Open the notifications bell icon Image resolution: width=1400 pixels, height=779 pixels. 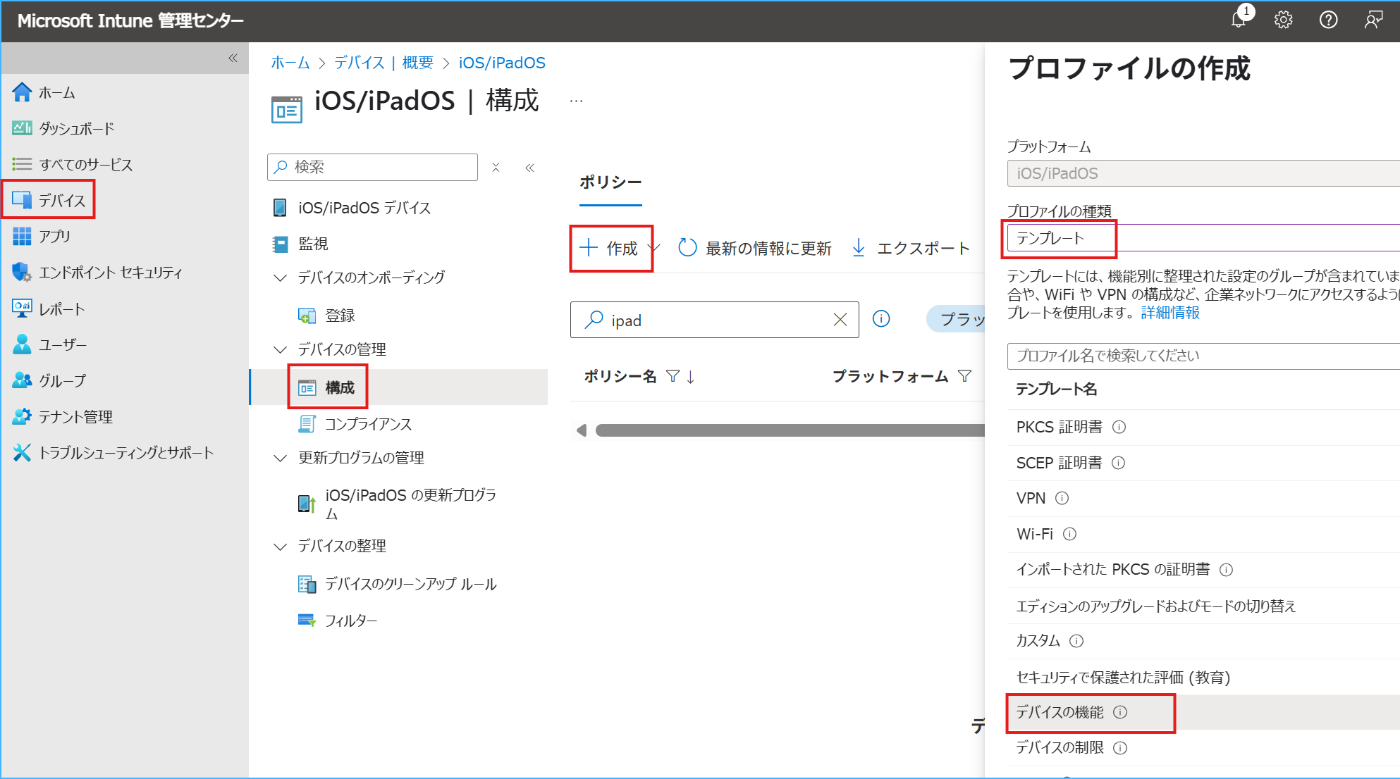tap(1239, 20)
